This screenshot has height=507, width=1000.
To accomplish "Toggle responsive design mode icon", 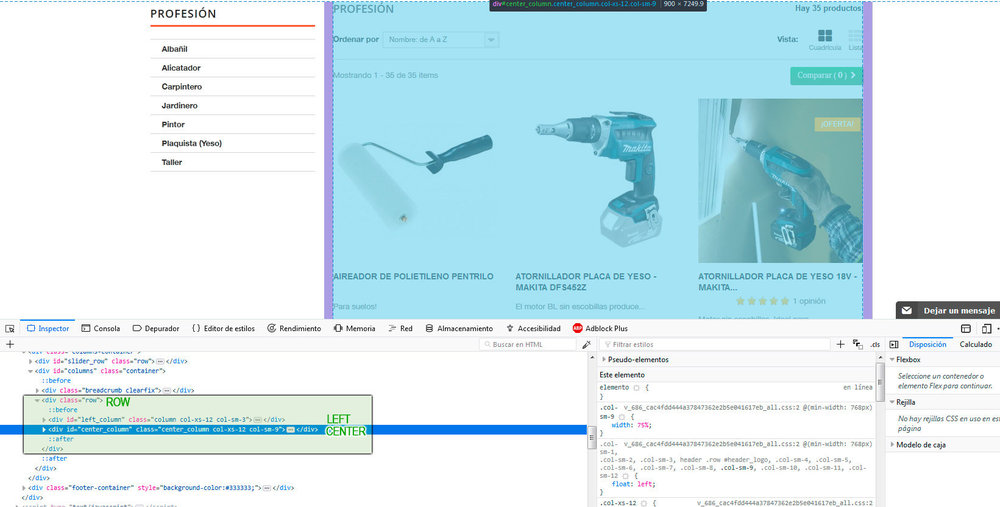I will coord(987,328).
